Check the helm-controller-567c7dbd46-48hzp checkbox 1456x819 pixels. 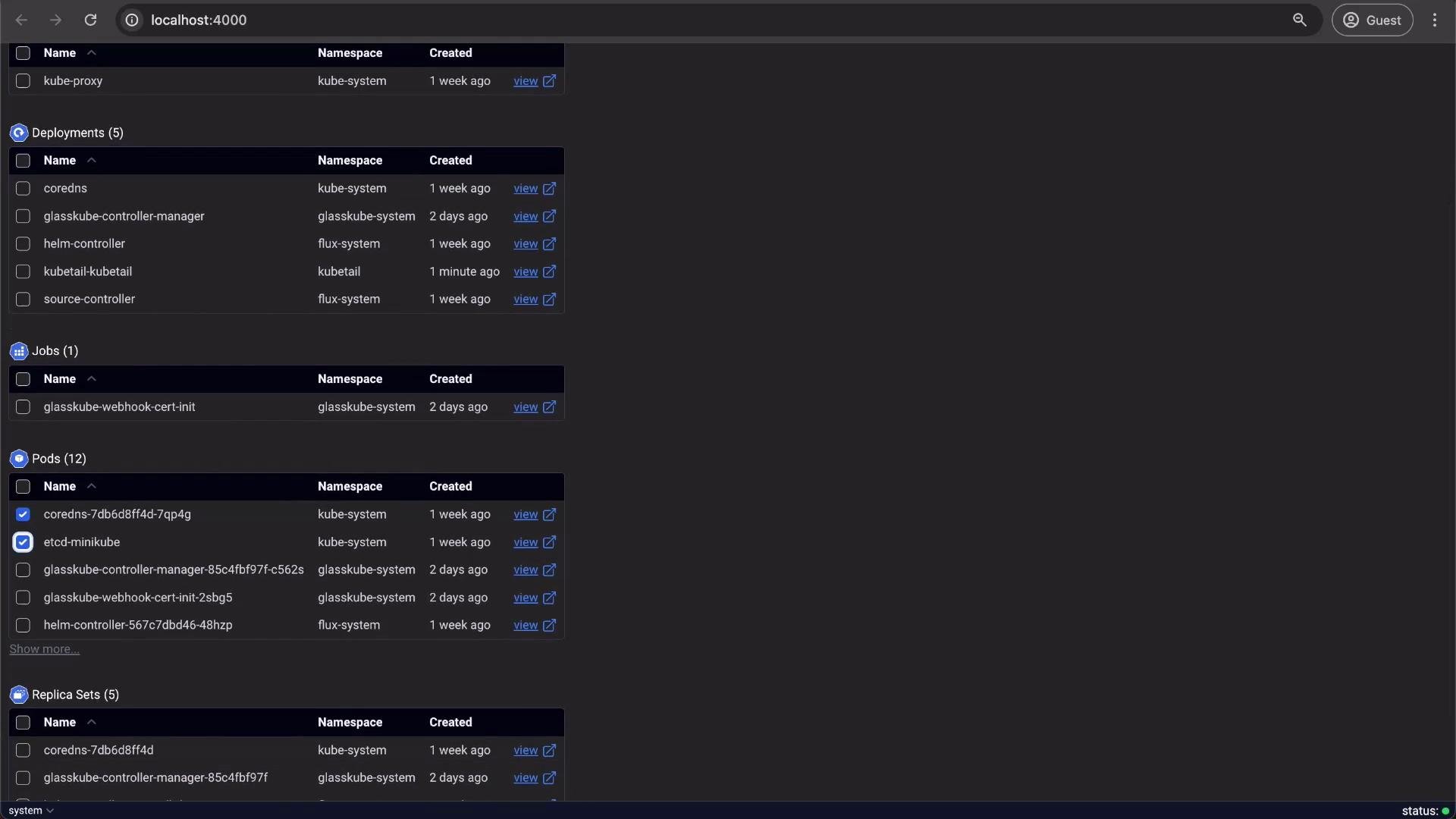point(23,625)
